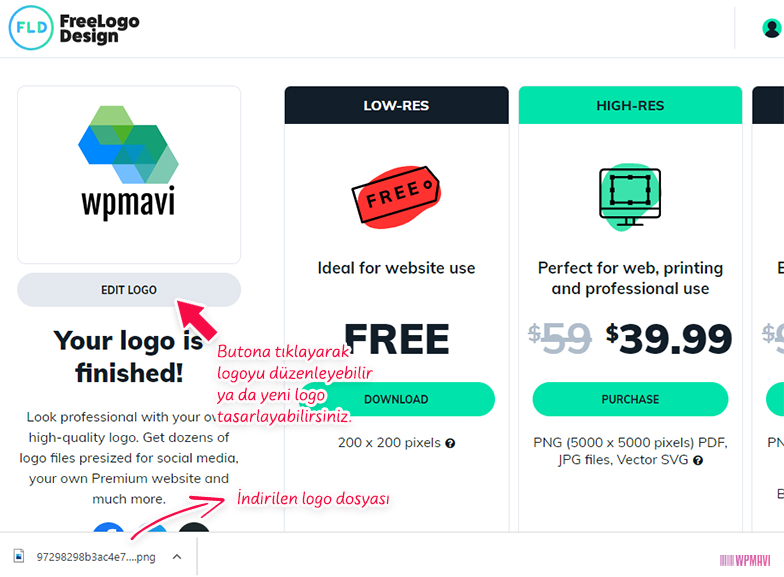This screenshot has width=784, height=577.
Task: Click the high-res monitor illustration icon
Action: click(630, 196)
